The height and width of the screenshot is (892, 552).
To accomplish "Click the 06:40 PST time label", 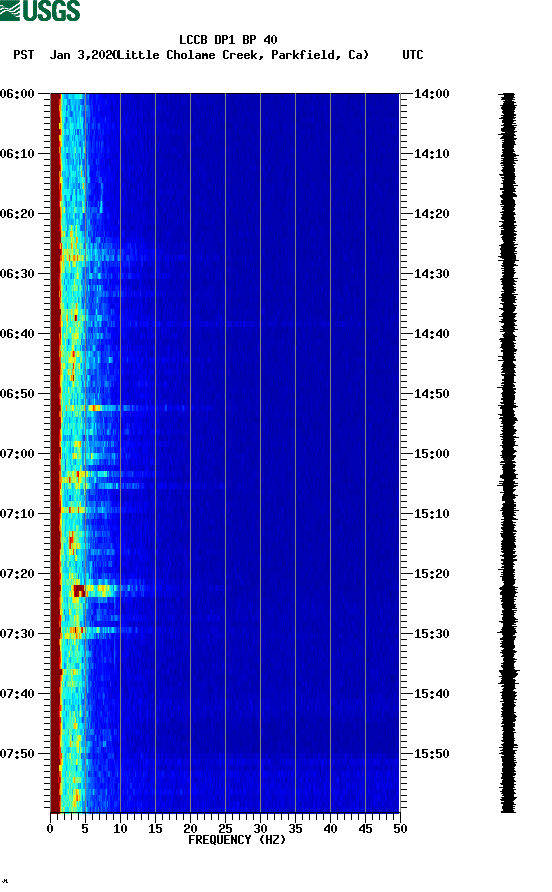I will coord(17,333).
